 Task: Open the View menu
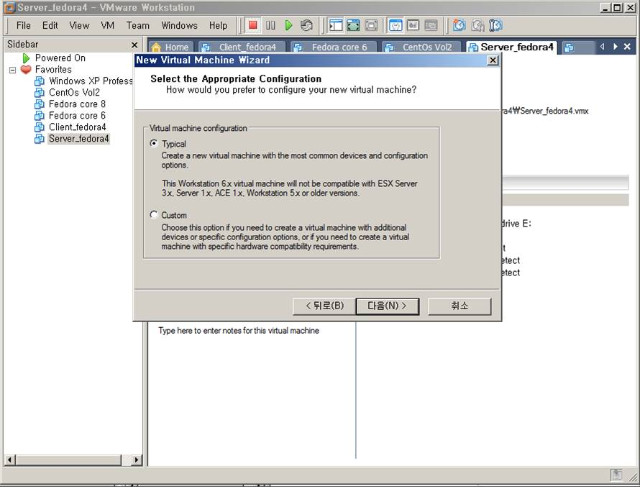pyautogui.click(x=79, y=25)
